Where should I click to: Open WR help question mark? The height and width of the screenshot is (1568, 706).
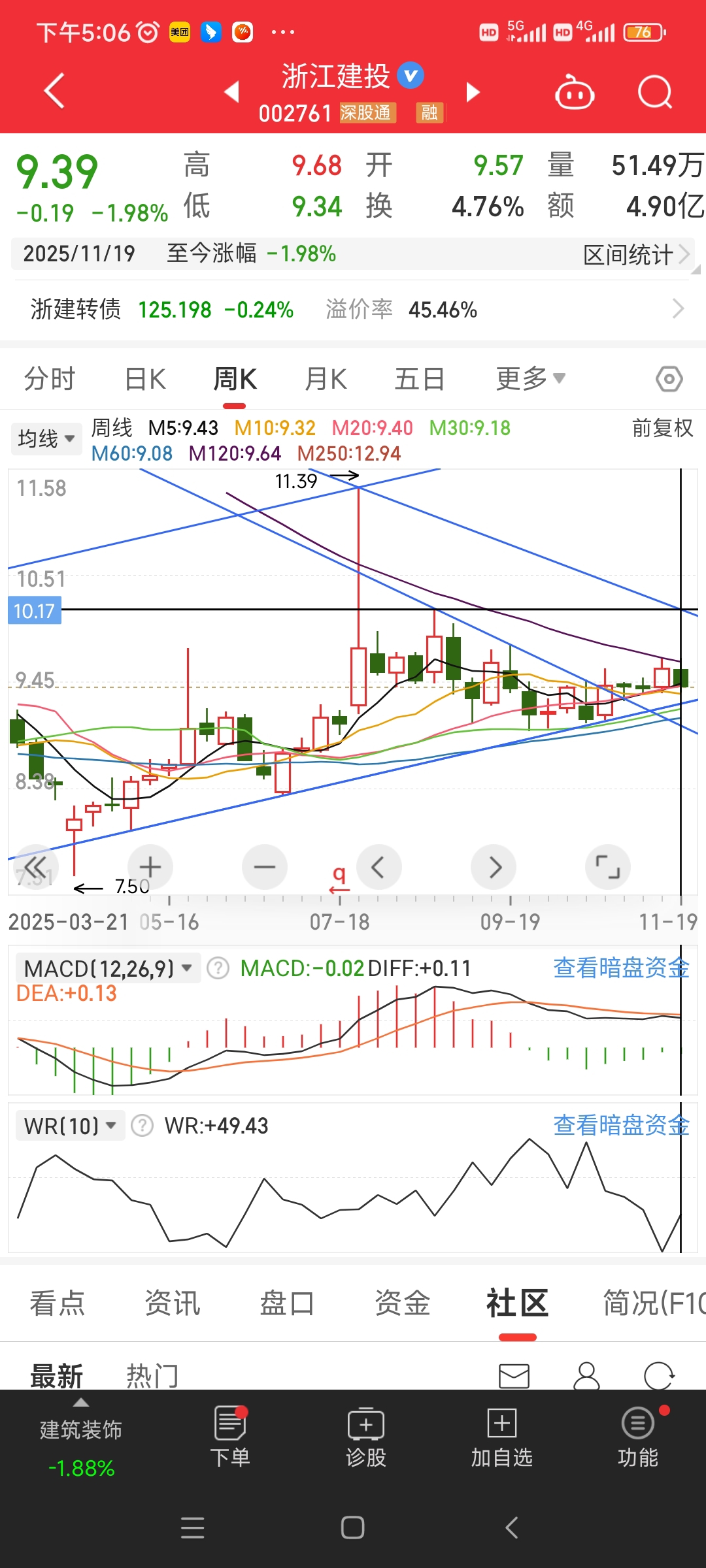click(x=142, y=1126)
